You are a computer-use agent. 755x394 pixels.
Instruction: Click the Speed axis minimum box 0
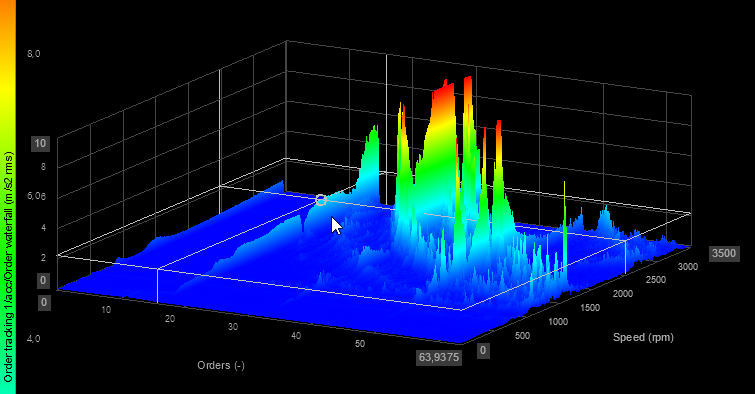(483, 351)
